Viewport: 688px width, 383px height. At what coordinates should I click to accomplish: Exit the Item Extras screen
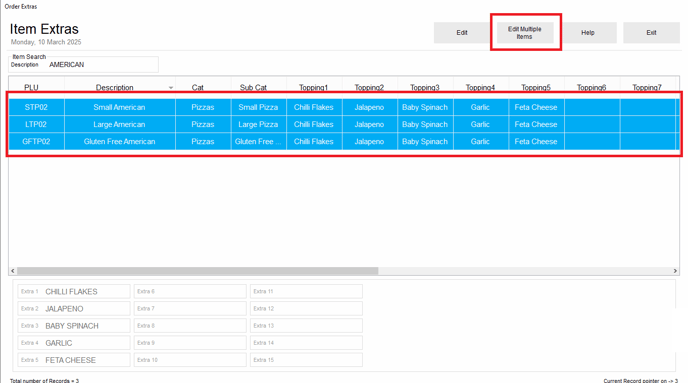tap(651, 32)
